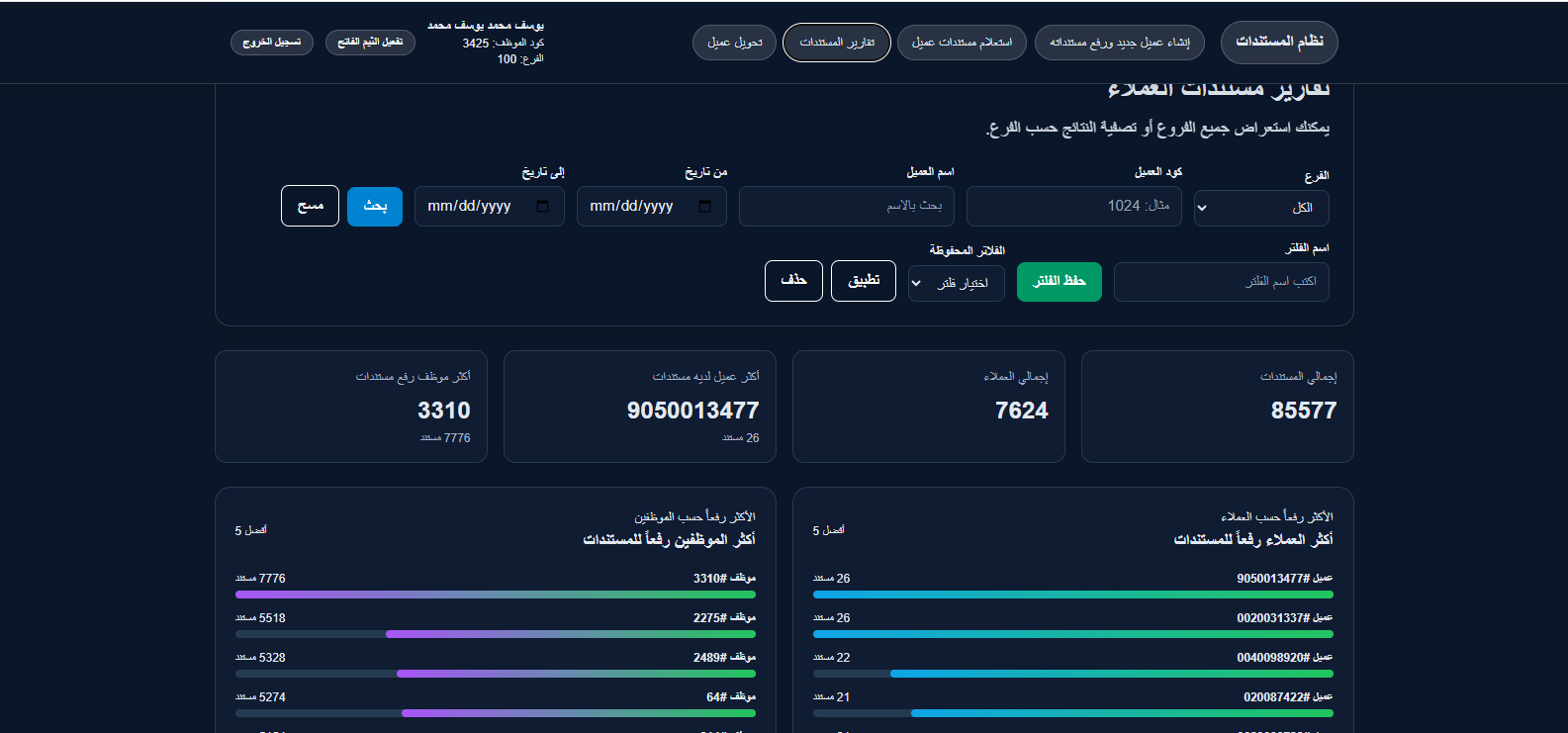Click the total documents value 85577
The height and width of the screenshot is (733, 1568).
point(1304,411)
